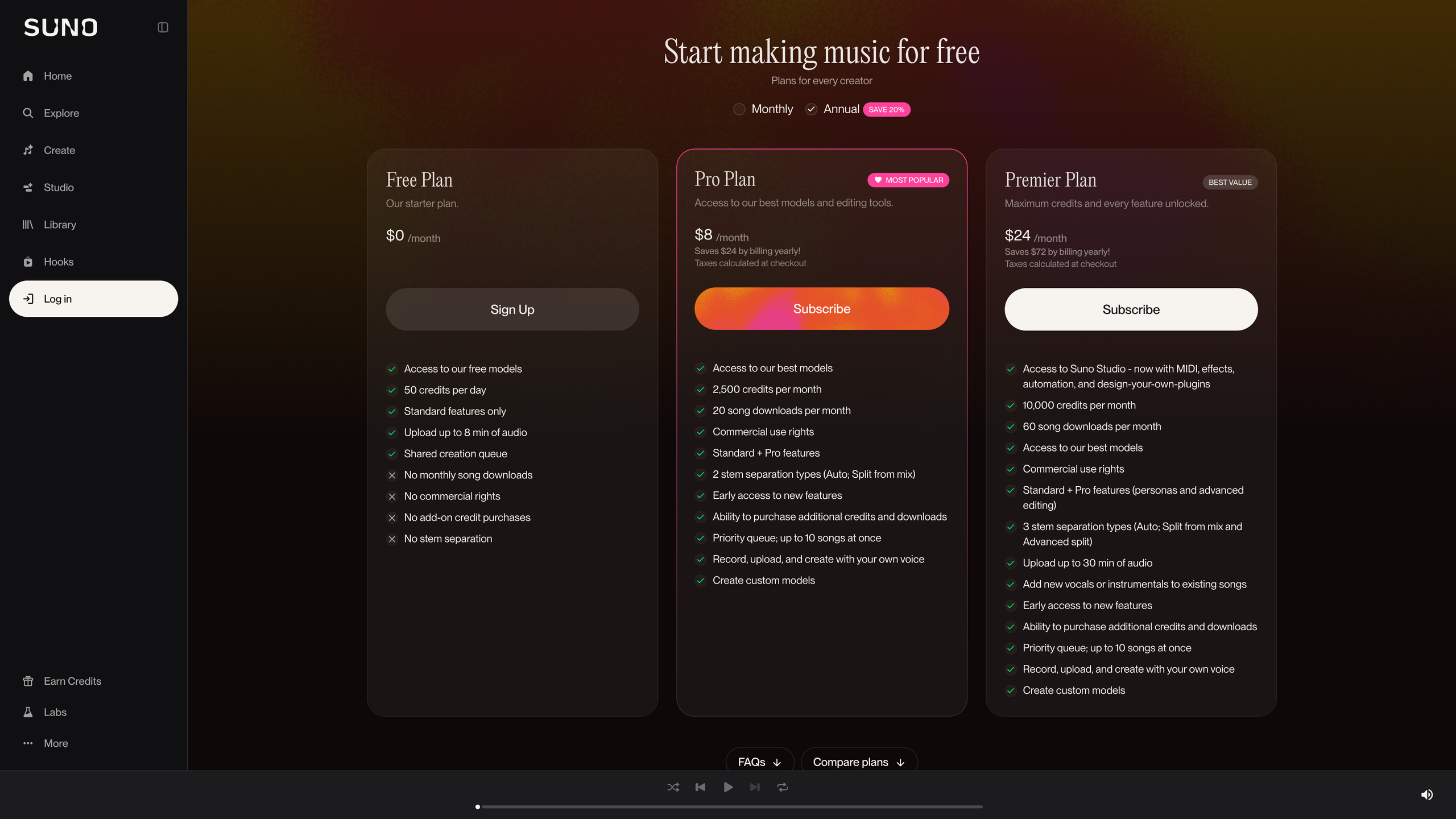Click '20 song downloads per month' text

781,411
